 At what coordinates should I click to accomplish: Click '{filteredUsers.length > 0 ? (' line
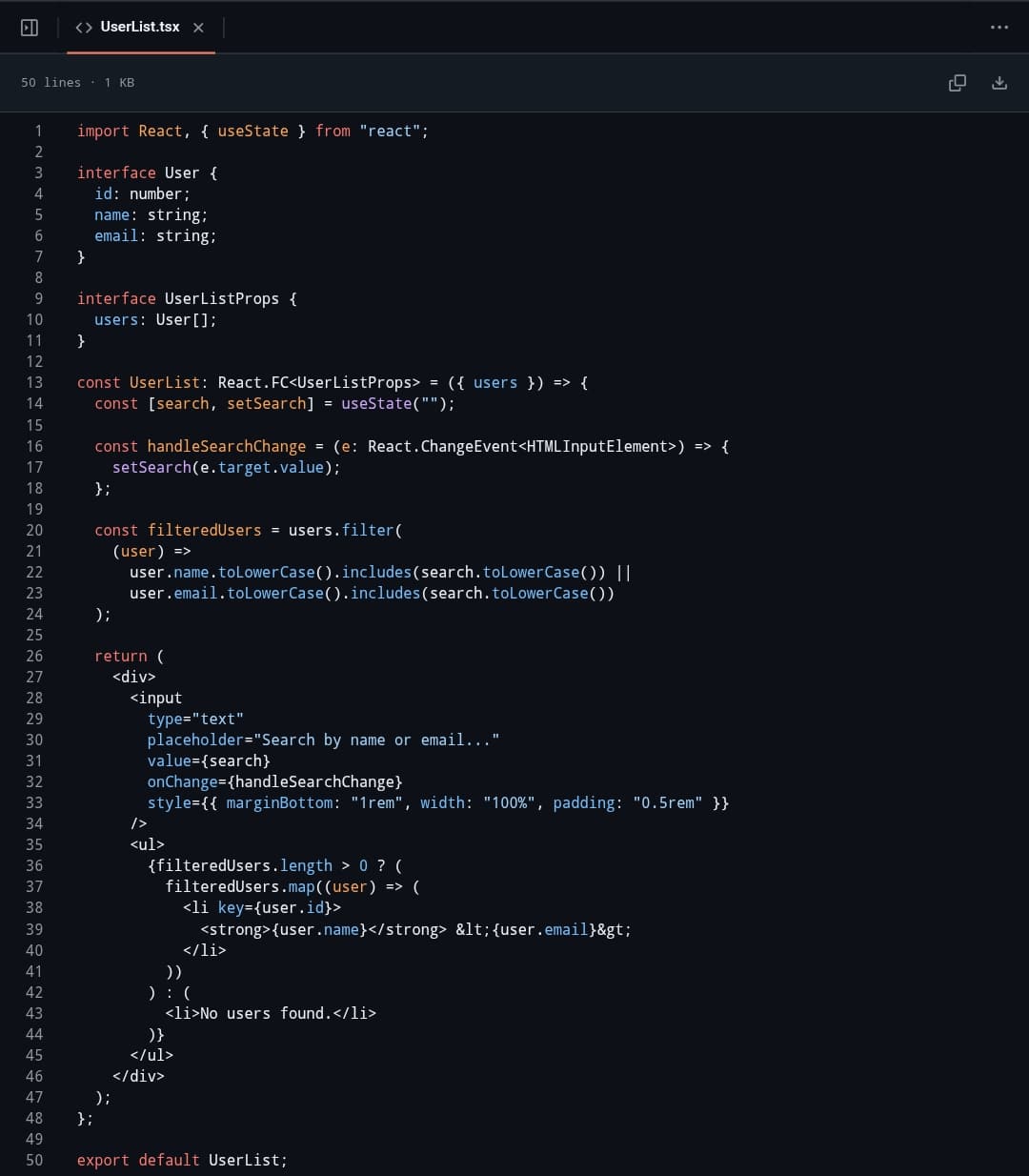coord(274,865)
